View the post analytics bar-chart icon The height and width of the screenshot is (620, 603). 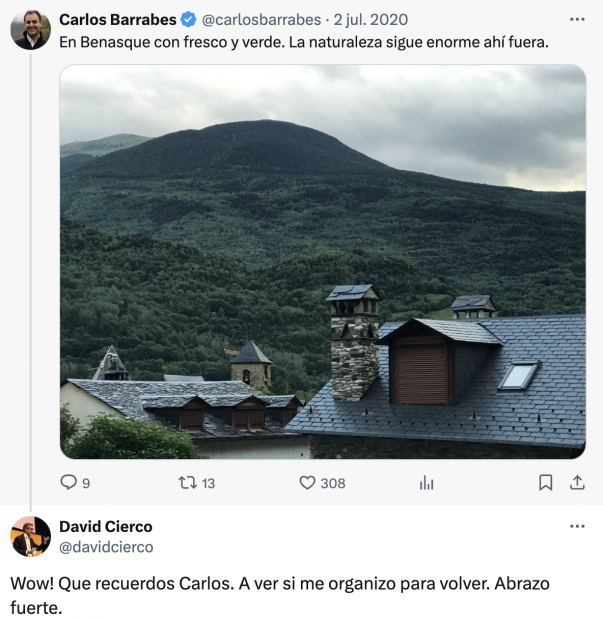click(426, 483)
